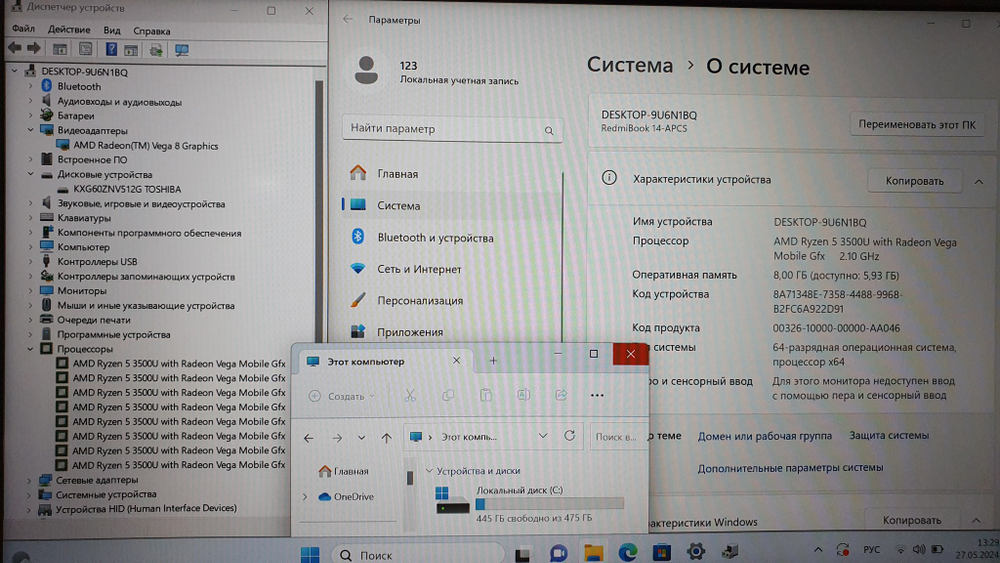Image resolution: width=1000 pixels, height=563 pixels.
Task: Go up one folder level in File Explorer
Action: (387, 438)
